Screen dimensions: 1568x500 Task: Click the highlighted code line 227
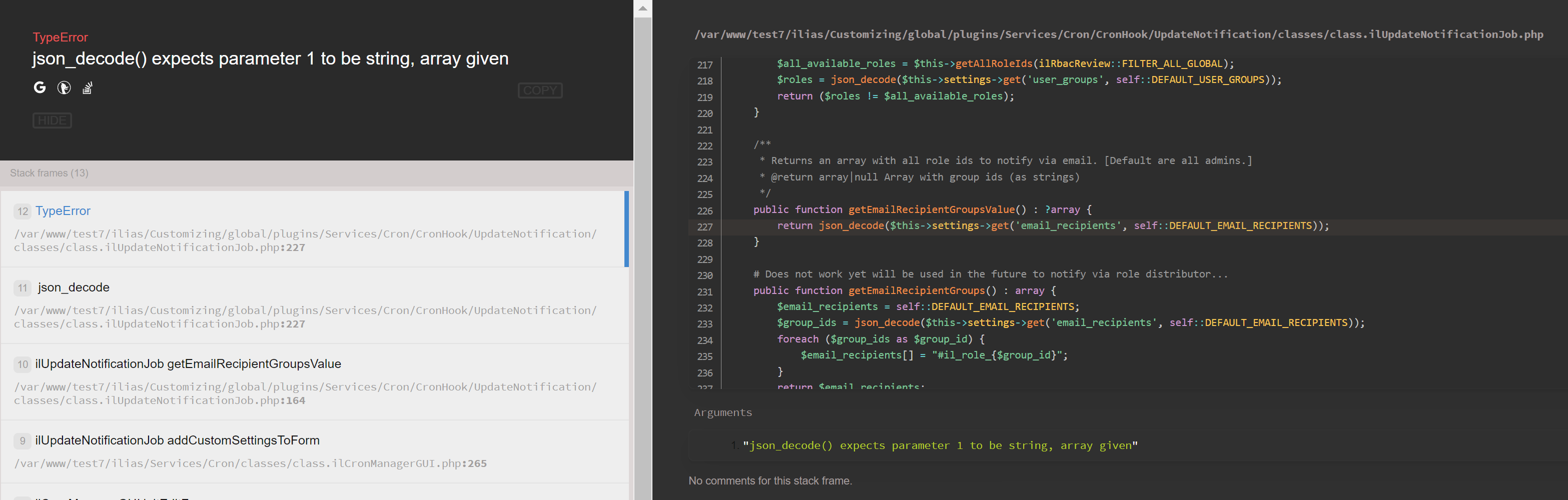coord(1035,225)
